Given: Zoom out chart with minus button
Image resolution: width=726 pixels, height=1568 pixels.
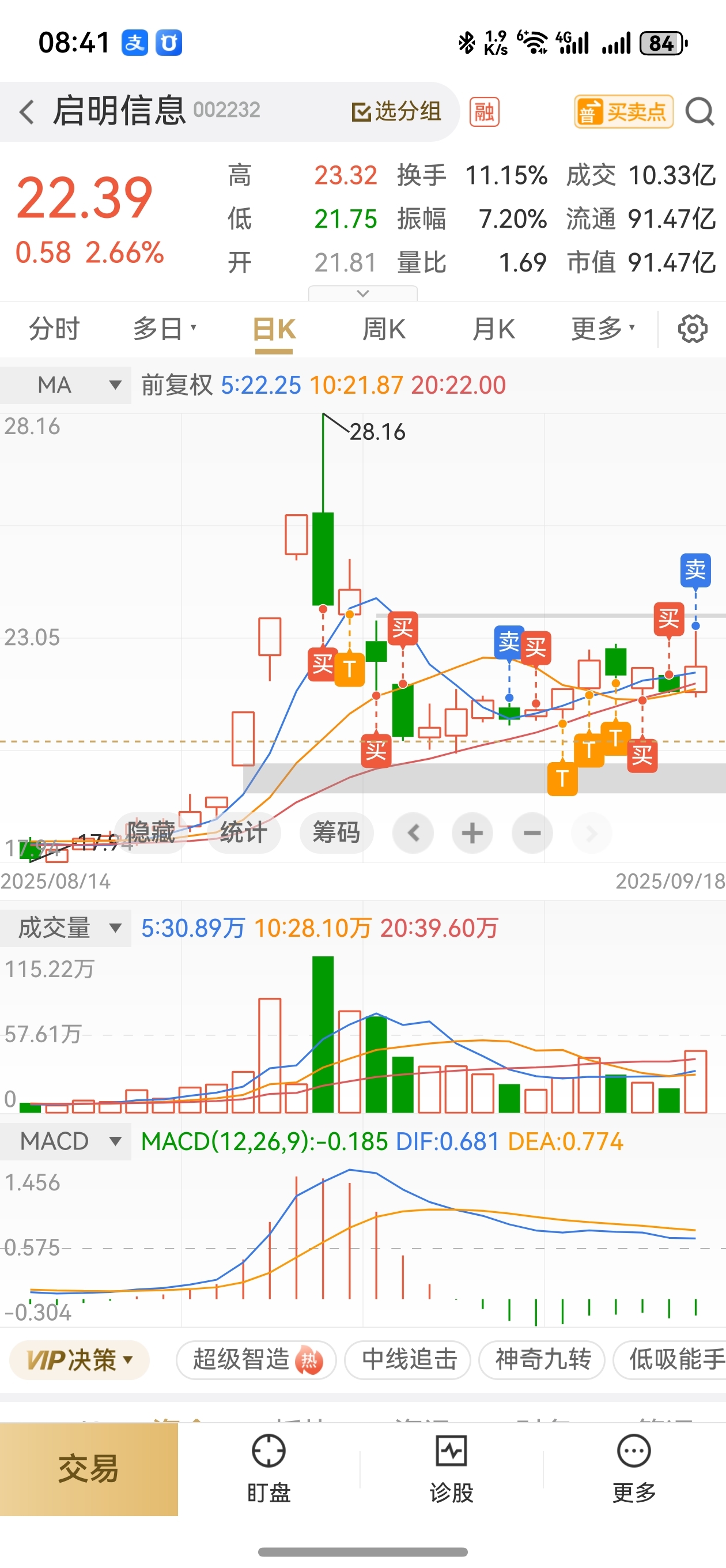Looking at the screenshot, I should 532,832.
